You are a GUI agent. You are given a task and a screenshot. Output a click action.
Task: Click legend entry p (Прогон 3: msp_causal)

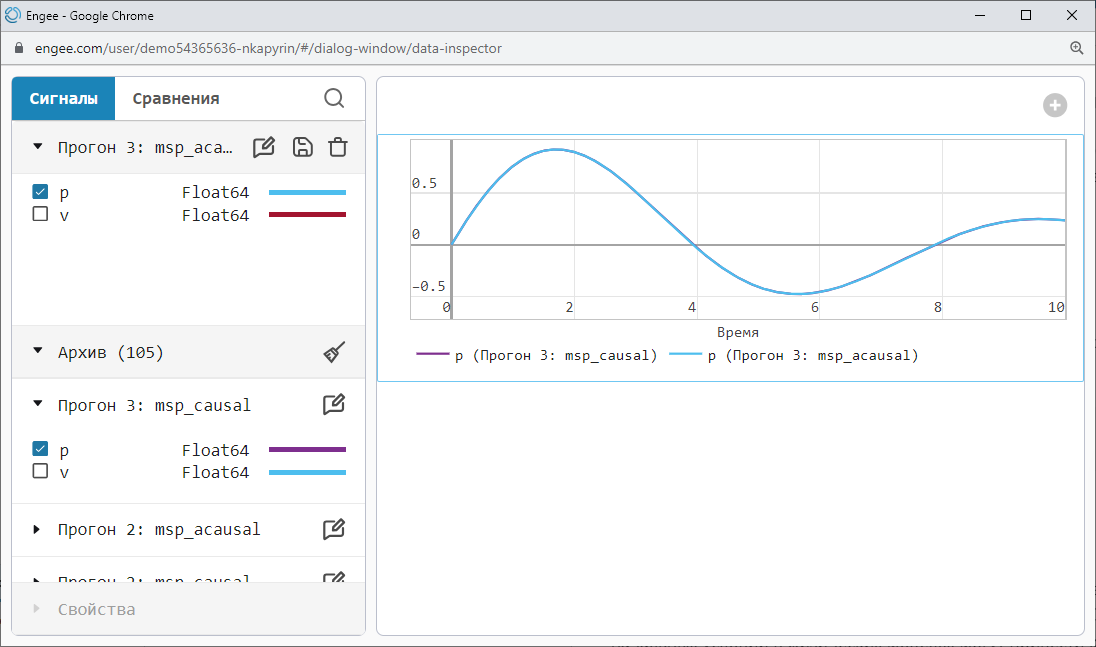pyautogui.click(x=537, y=355)
